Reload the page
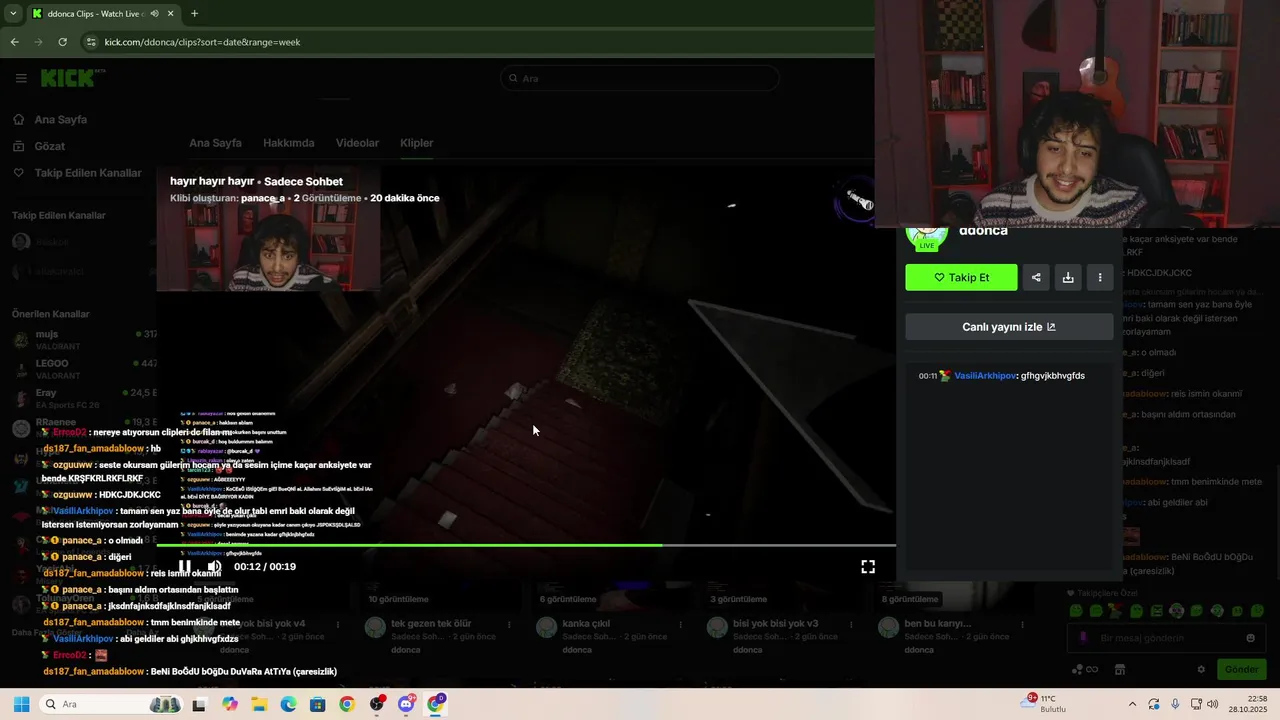The height and width of the screenshot is (720, 1280). 62,42
